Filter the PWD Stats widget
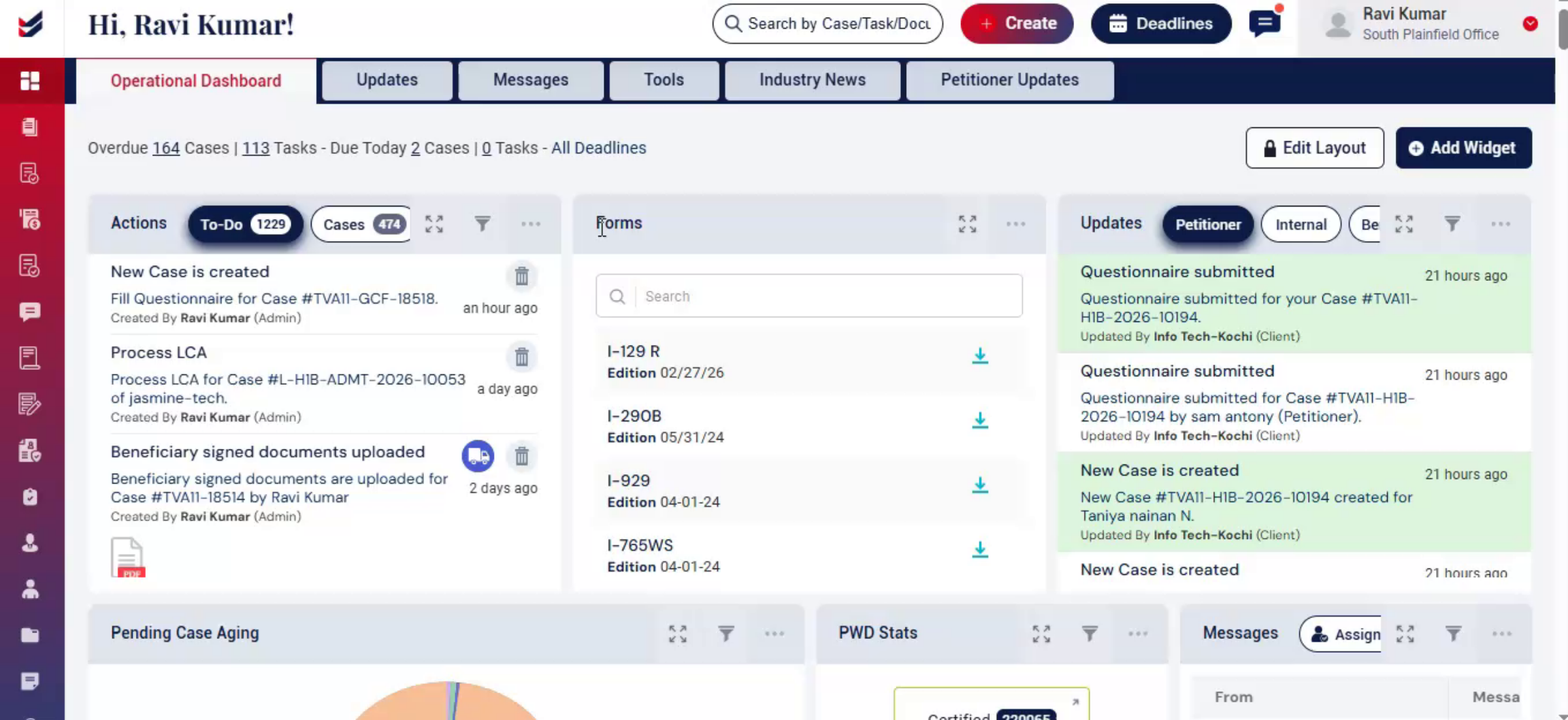The image size is (1568, 720). pyautogui.click(x=1089, y=633)
